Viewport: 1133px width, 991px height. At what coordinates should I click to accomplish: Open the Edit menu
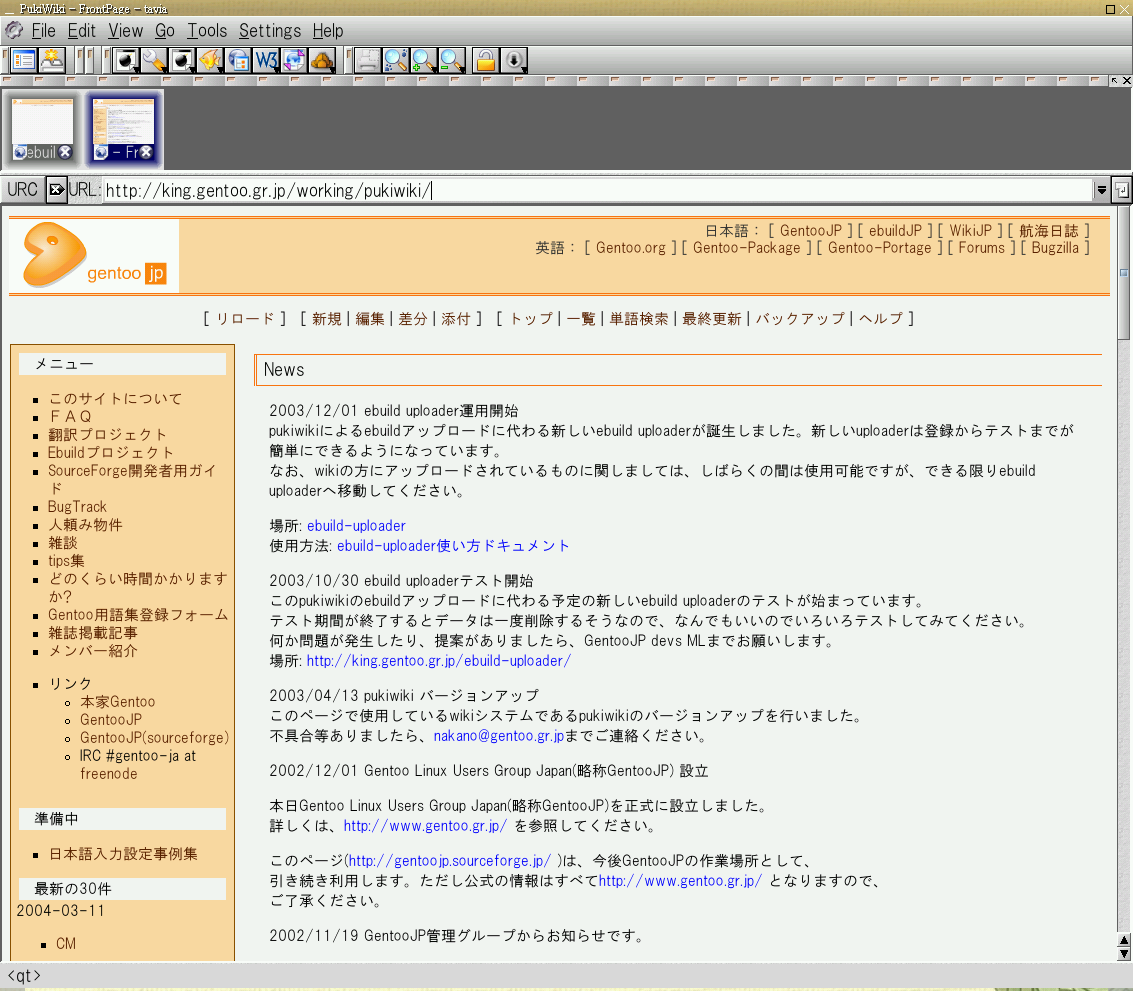tap(82, 30)
